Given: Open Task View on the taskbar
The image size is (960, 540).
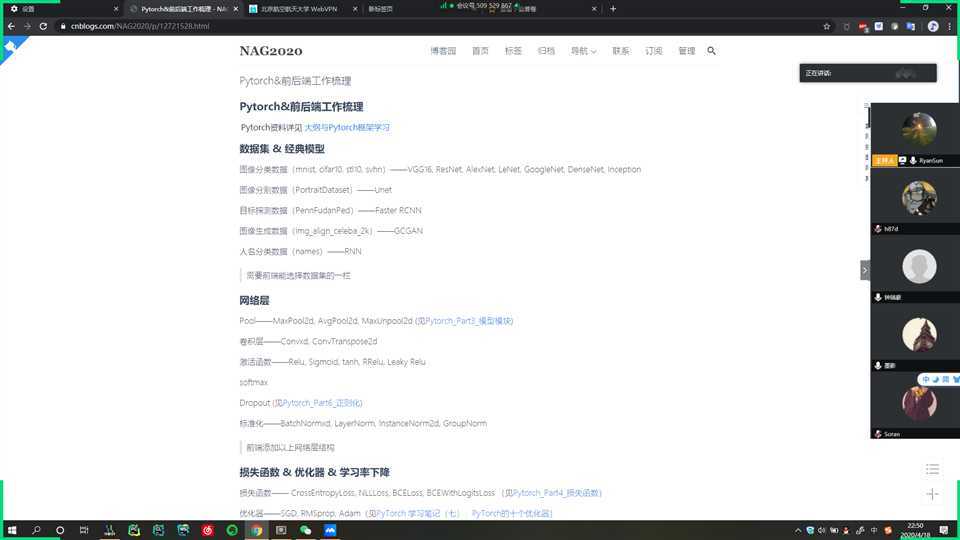Looking at the screenshot, I should pos(84,530).
